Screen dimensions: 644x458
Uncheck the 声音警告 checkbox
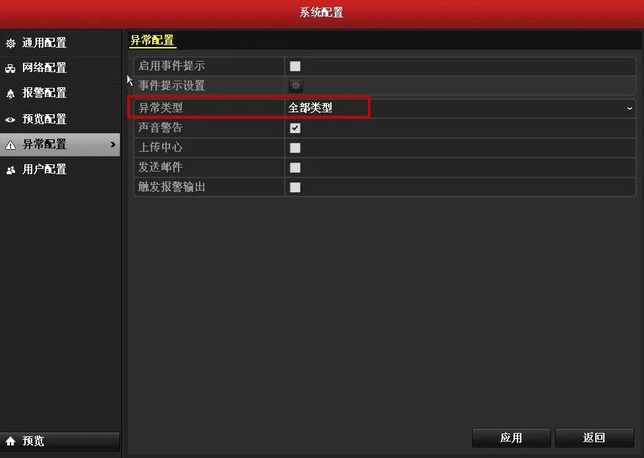tap(295, 128)
